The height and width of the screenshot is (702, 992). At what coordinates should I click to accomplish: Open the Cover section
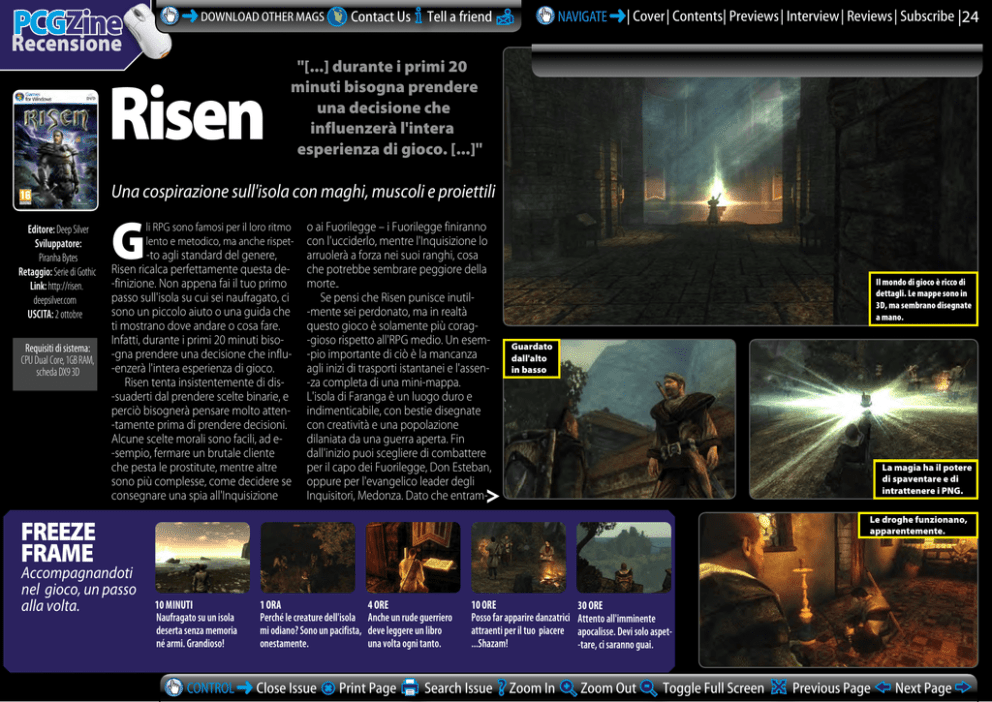tap(648, 16)
